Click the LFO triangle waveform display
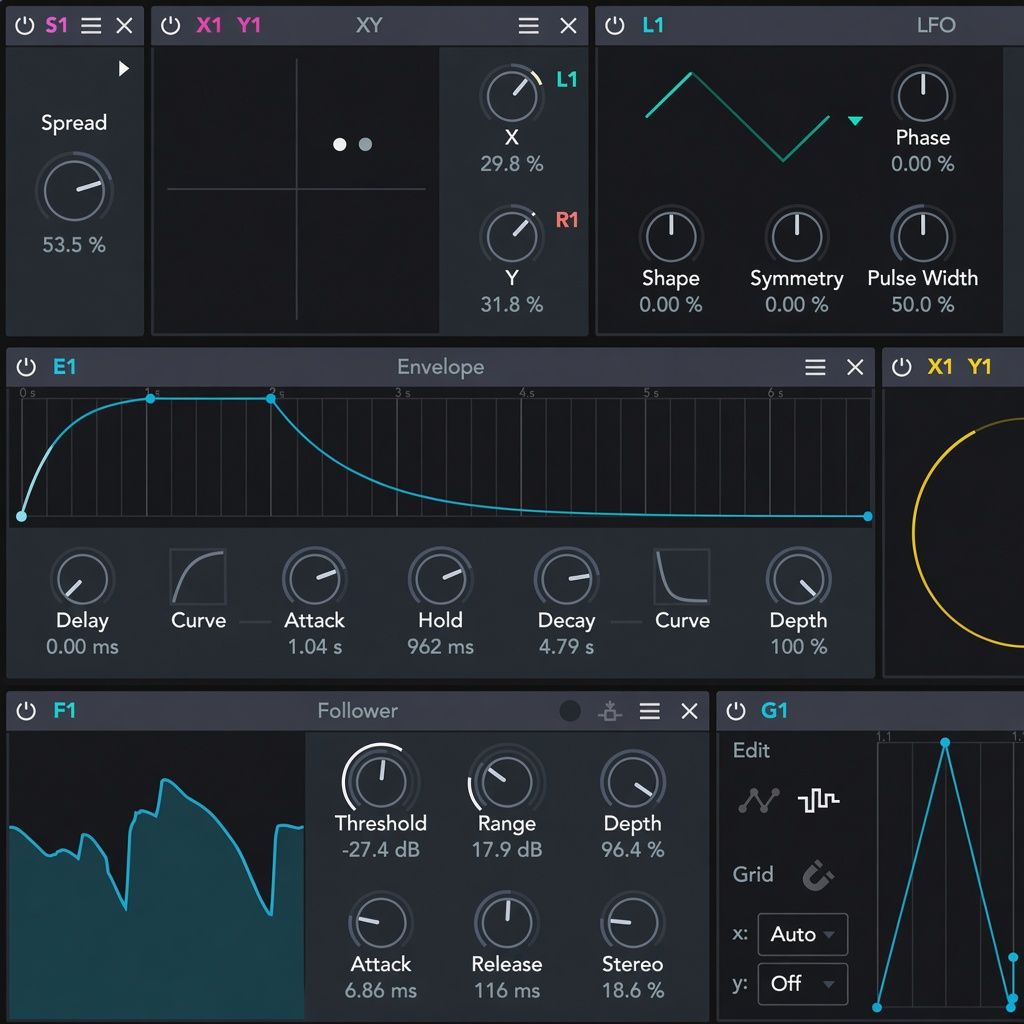This screenshot has height=1024, width=1024. click(737, 117)
